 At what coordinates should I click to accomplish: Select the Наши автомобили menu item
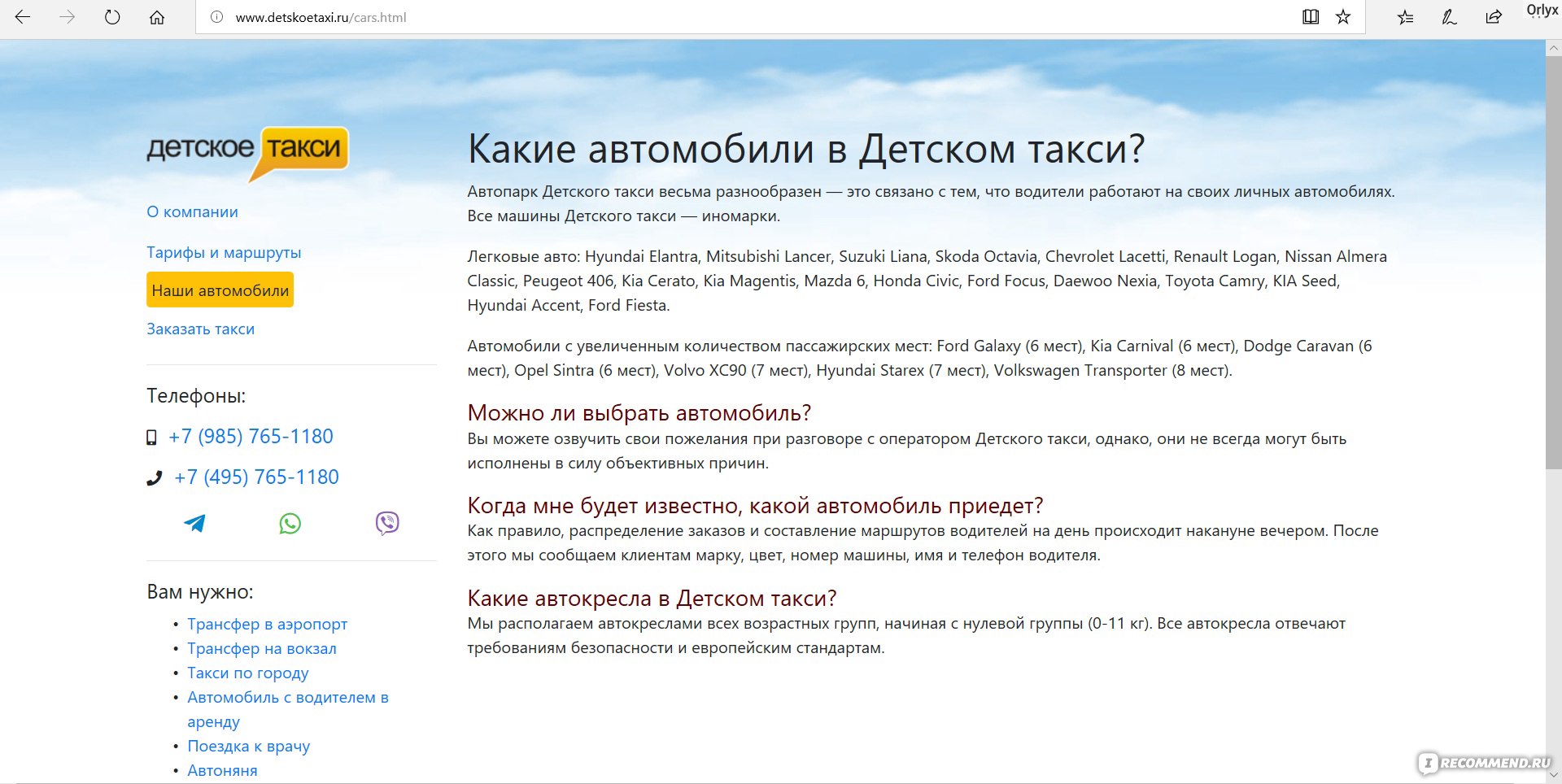coord(220,290)
